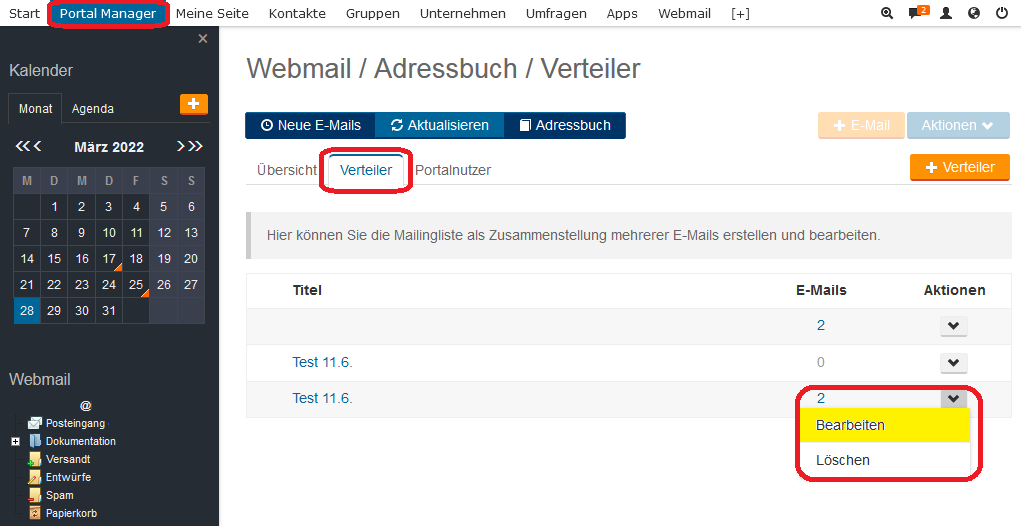Go back one year with double-left arrows
1021x526 pixels.
[x=22, y=146]
